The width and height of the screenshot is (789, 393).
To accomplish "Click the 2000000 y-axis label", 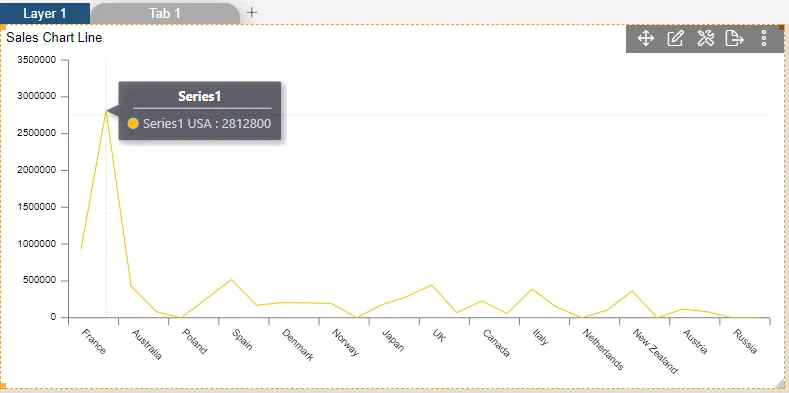I will coord(36,170).
